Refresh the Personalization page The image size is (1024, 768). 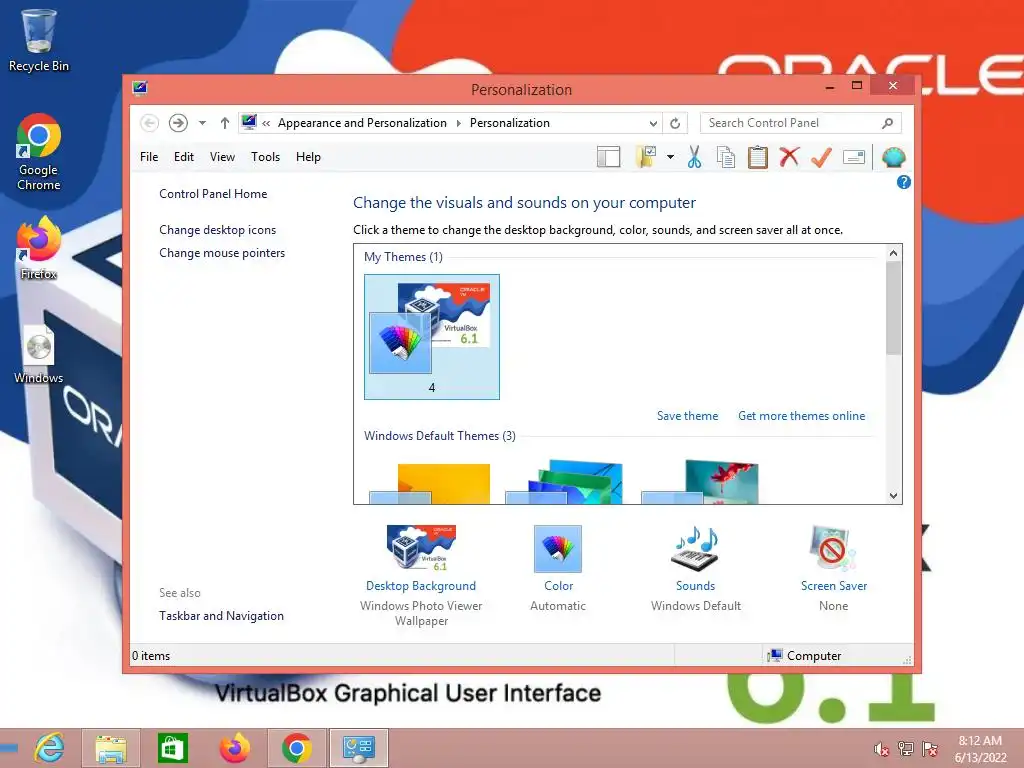(675, 123)
